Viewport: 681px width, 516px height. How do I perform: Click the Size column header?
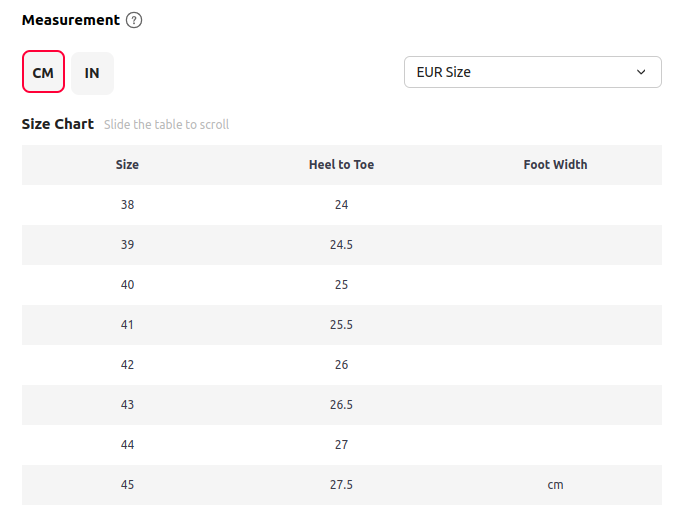(x=127, y=165)
